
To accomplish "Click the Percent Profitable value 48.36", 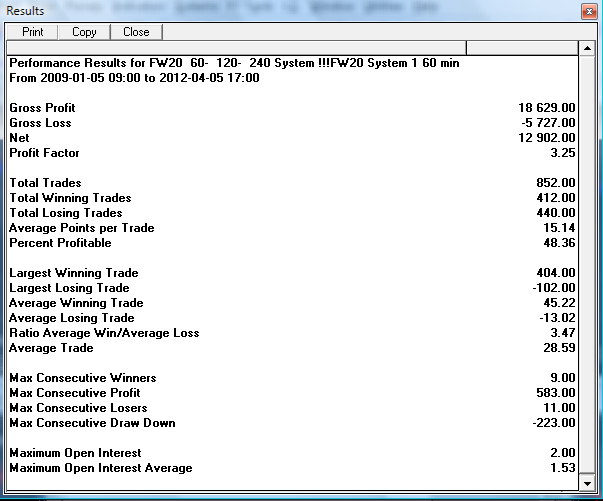I will coord(555,243).
